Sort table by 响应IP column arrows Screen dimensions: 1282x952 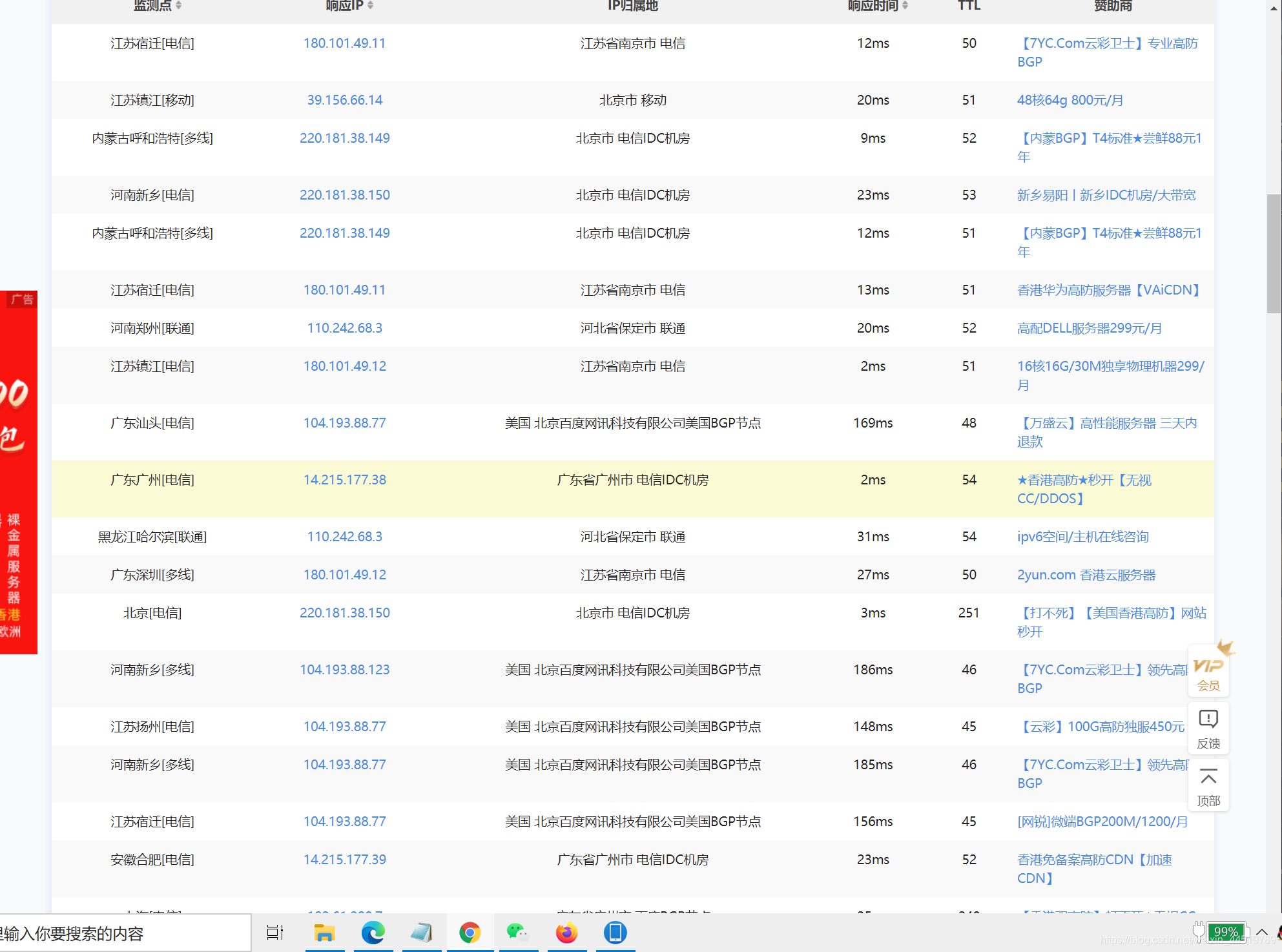pos(370,5)
